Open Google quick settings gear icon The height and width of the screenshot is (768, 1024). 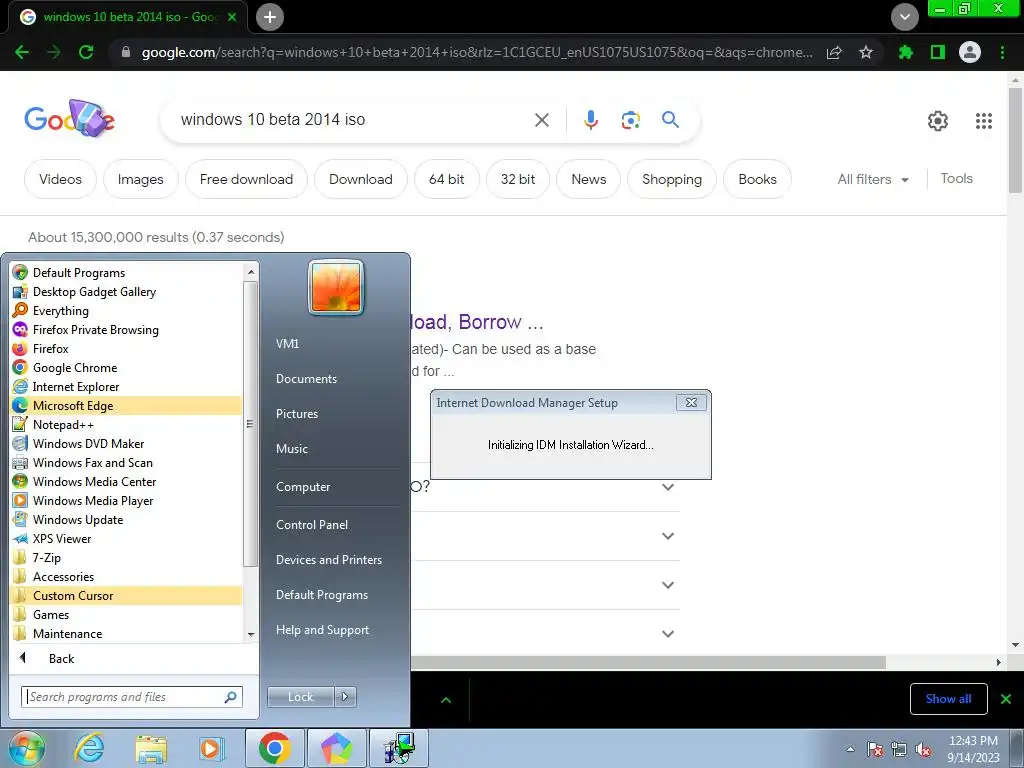938,121
